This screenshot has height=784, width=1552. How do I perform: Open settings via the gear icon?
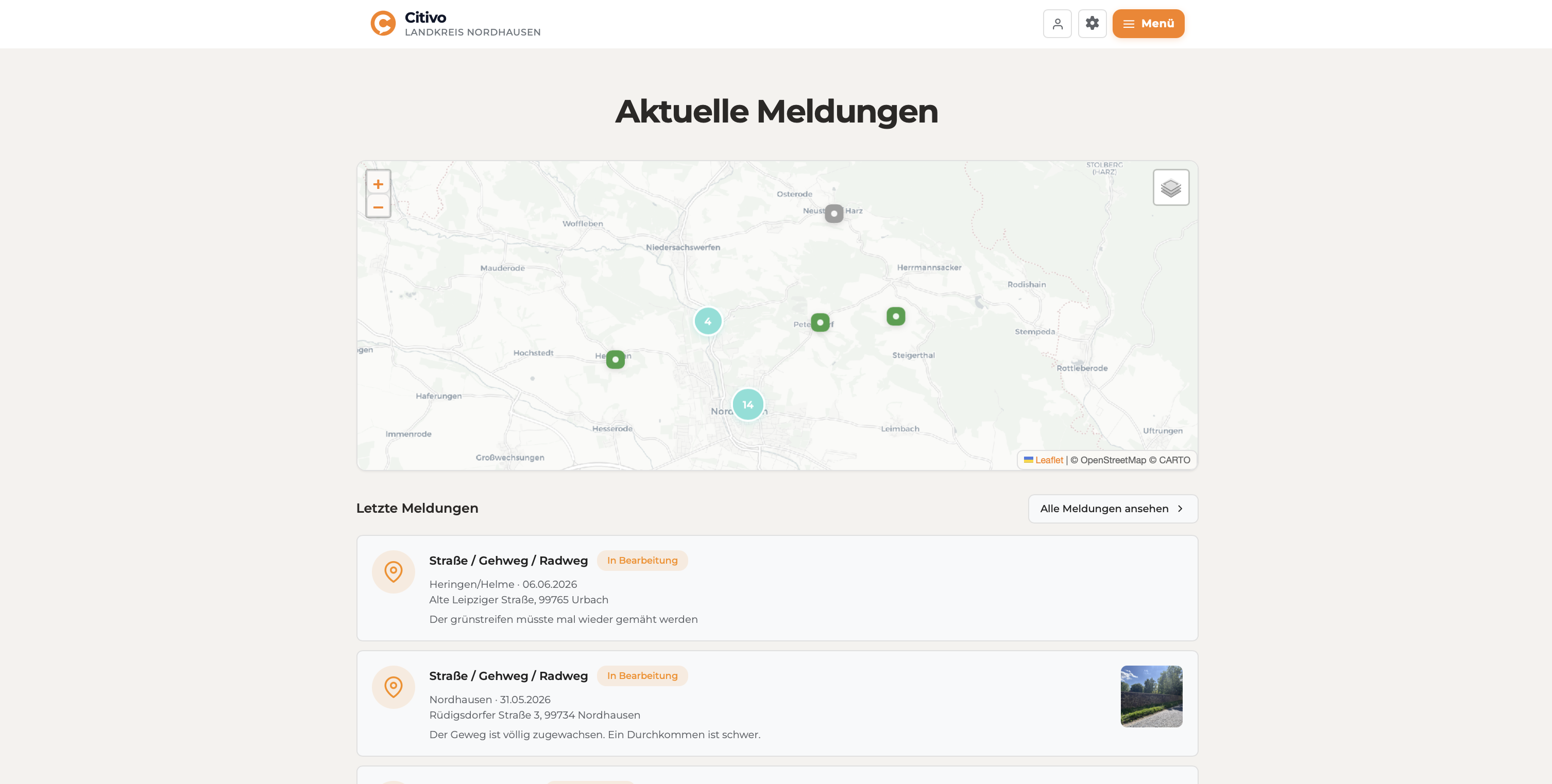click(x=1093, y=24)
